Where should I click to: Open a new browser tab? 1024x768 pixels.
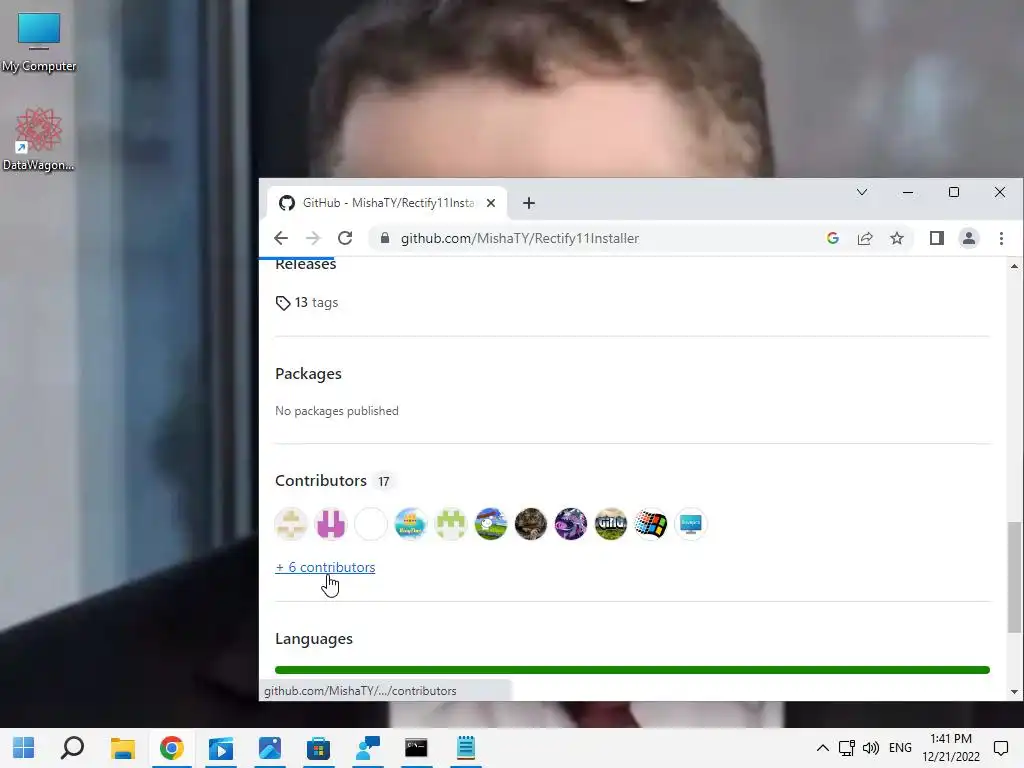[x=529, y=203]
